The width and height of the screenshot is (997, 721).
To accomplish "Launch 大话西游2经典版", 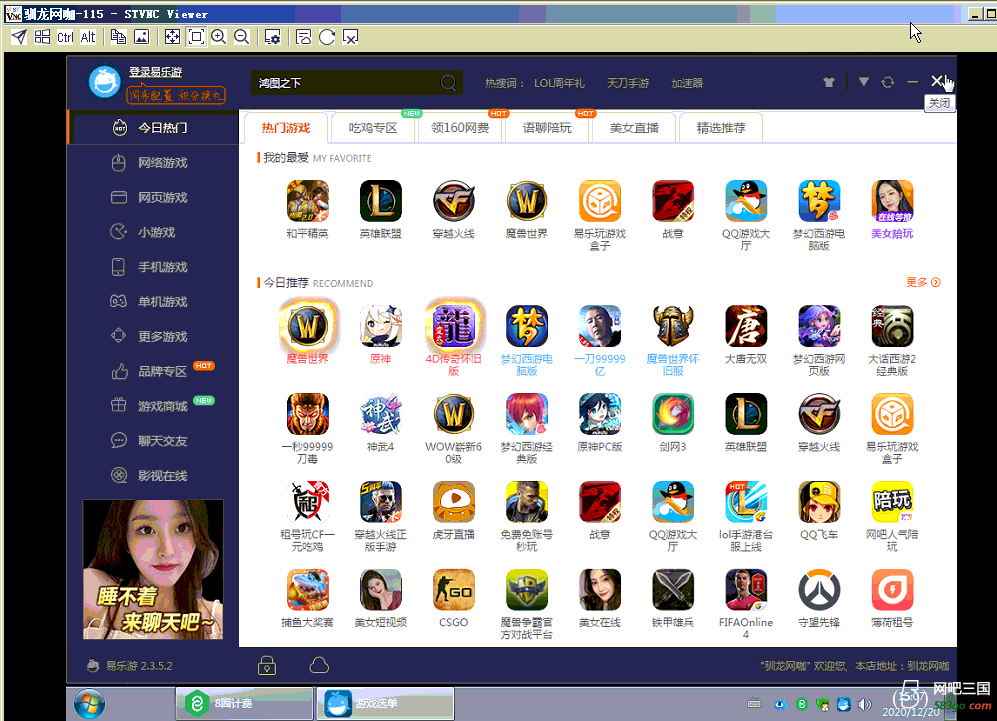I will click(892, 326).
